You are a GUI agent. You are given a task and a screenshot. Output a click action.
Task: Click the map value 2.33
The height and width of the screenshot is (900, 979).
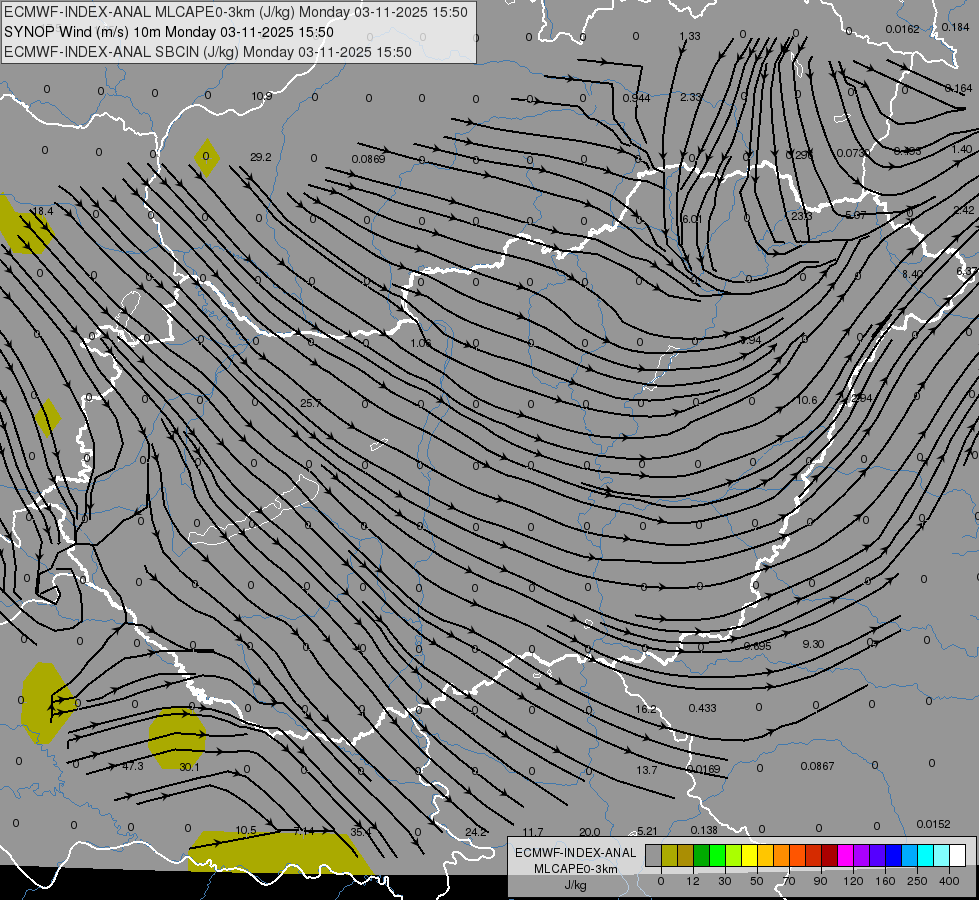(691, 97)
